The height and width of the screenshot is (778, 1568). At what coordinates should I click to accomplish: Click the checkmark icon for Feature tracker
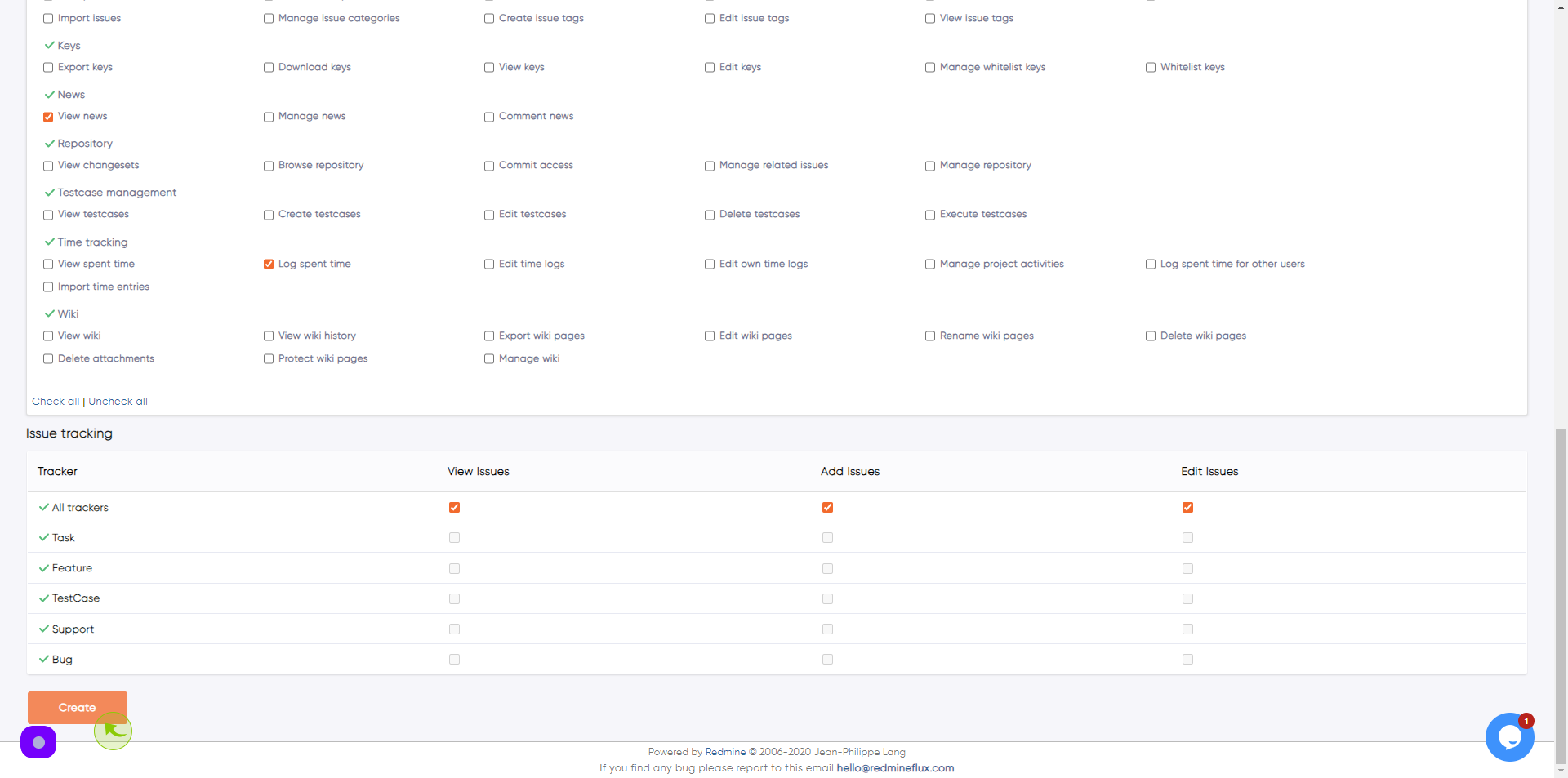point(44,567)
